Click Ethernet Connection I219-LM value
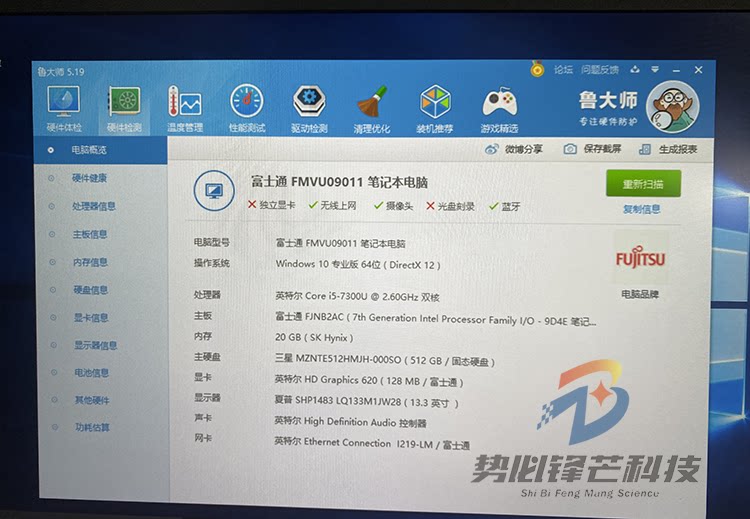Viewport: 750px width, 519px height. 372,443
